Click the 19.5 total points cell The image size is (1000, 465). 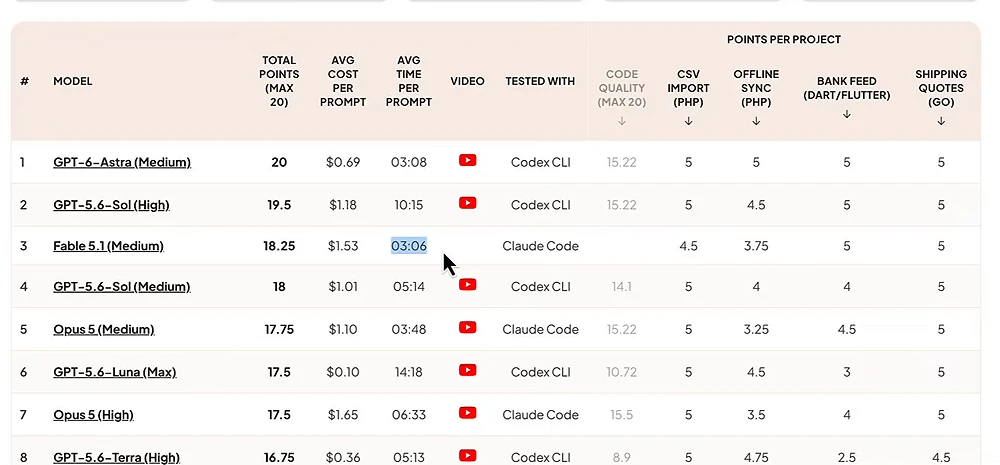[x=279, y=205]
